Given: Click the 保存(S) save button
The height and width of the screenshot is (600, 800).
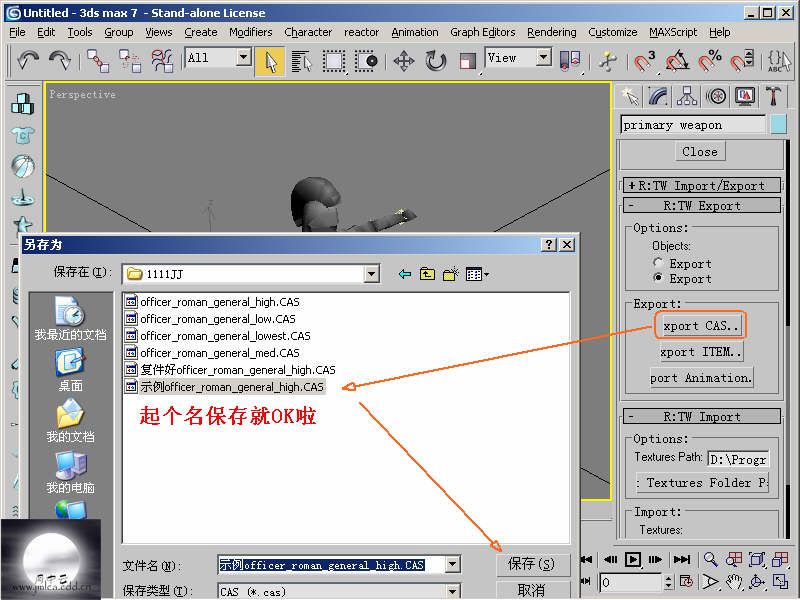Looking at the screenshot, I should 532,564.
